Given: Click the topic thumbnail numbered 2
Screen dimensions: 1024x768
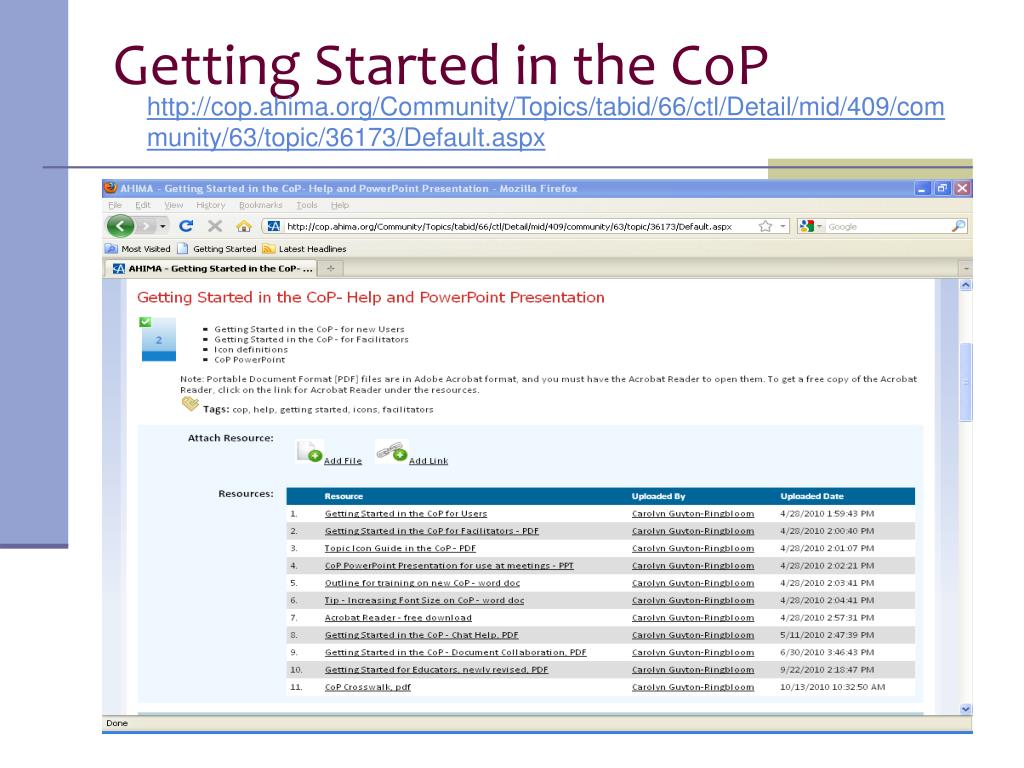Looking at the screenshot, I should 159,339.
